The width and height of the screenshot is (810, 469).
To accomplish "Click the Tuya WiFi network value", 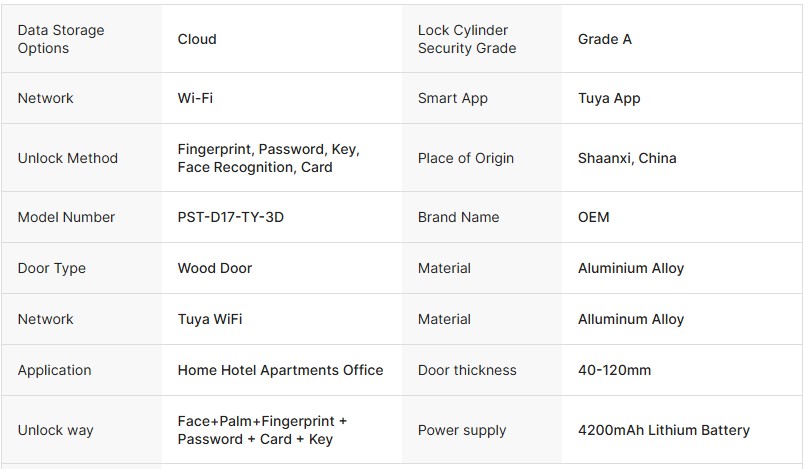I will point(210,319).
